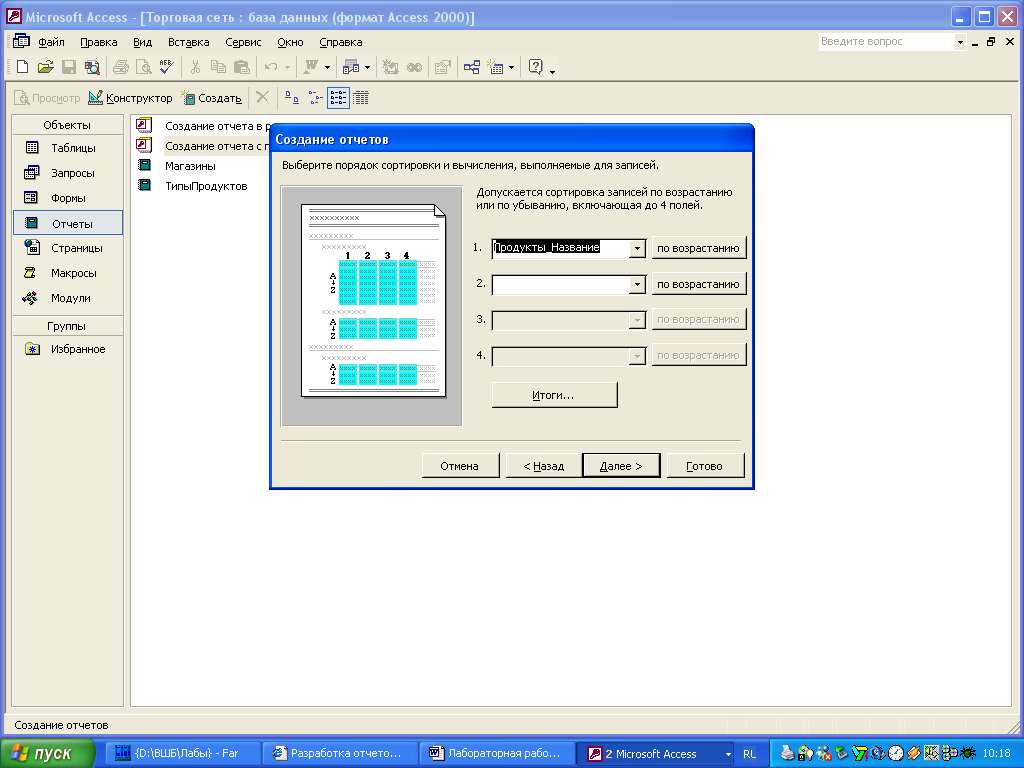Click the Итоги... button
The image size is (1024, 768).
[554, 395]
